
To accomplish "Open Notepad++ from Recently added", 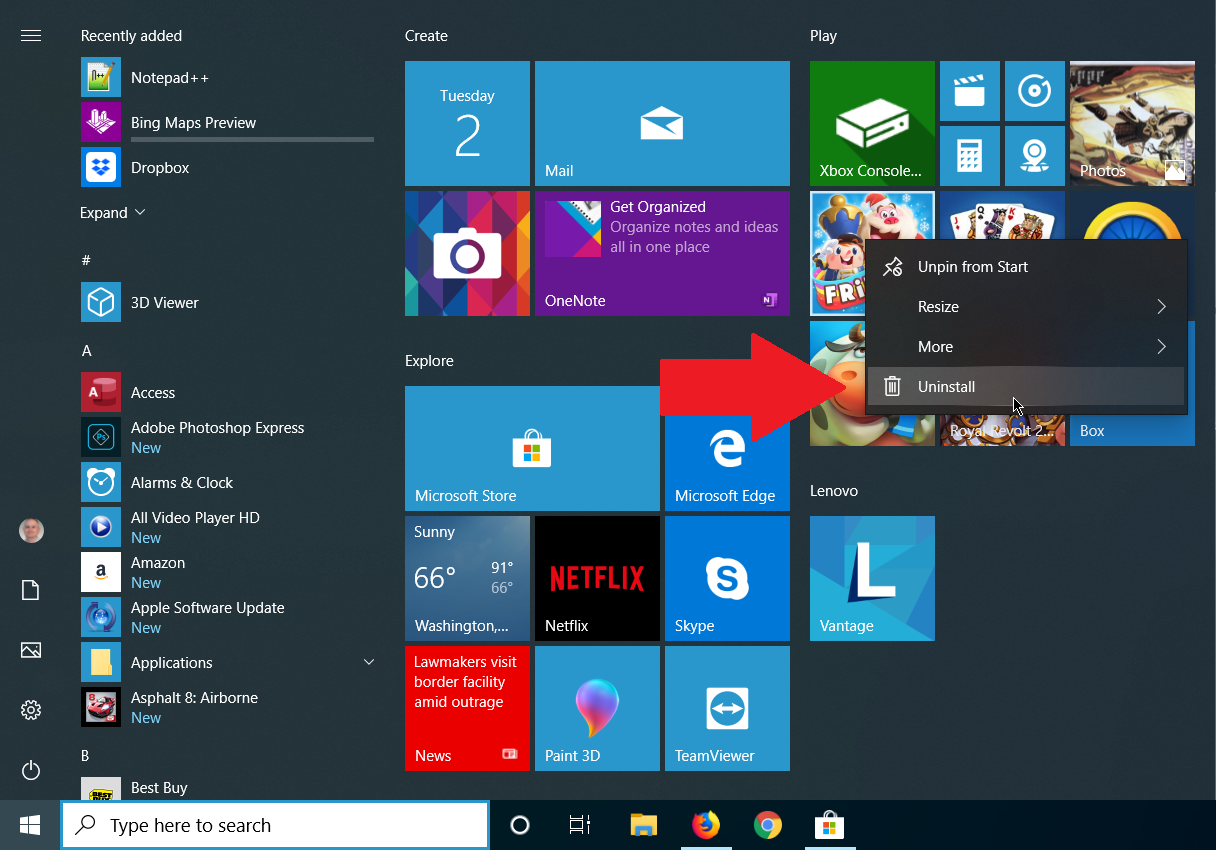I will 228,78.
